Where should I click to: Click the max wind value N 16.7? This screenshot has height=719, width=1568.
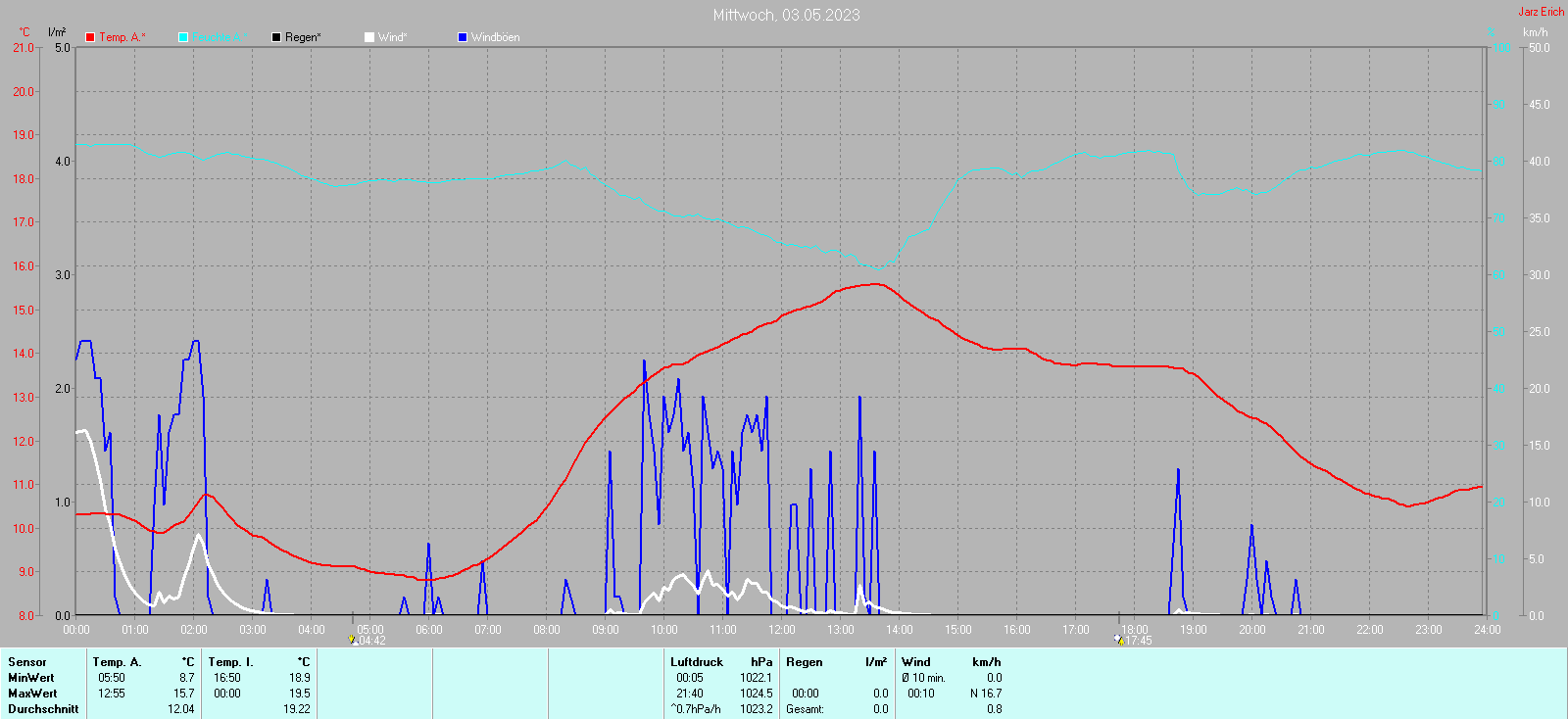986,694
